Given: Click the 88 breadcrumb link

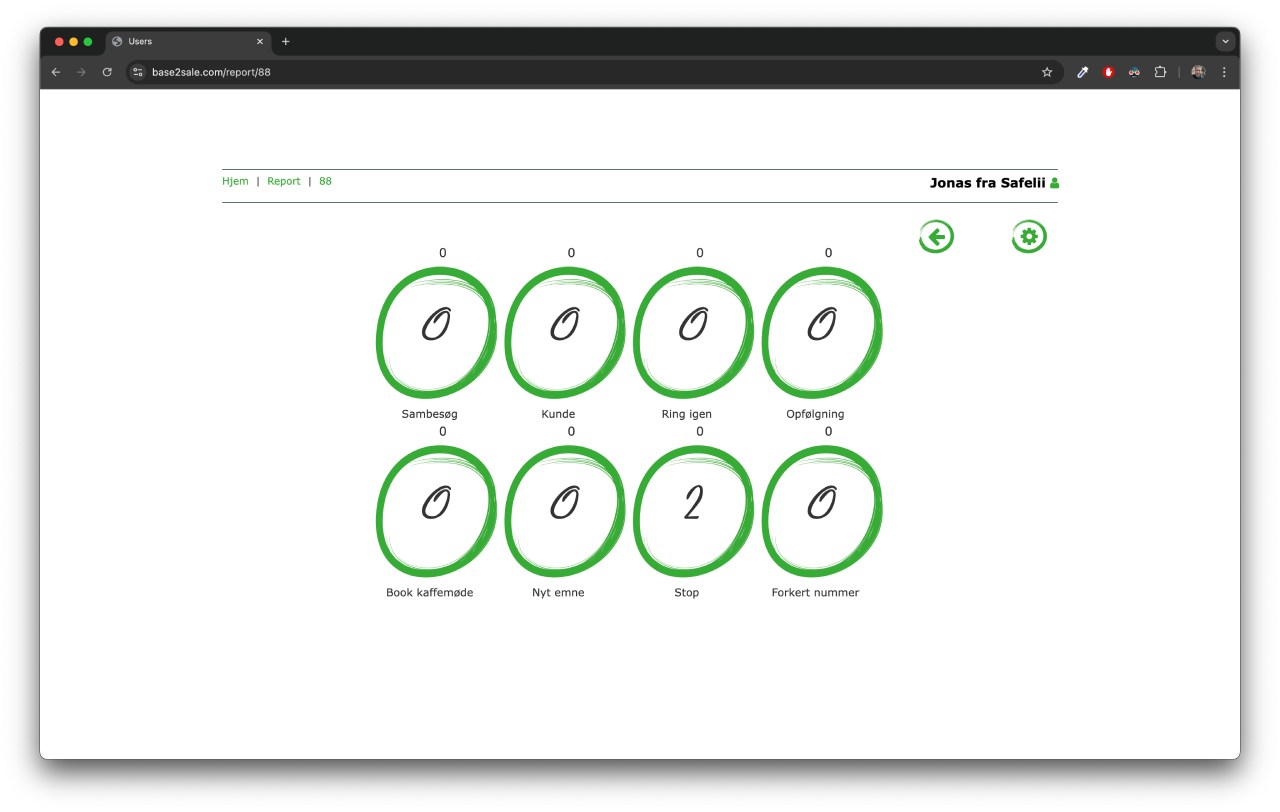Looking at the screenshot, I should pyautogui.click(x=325, y=181).
